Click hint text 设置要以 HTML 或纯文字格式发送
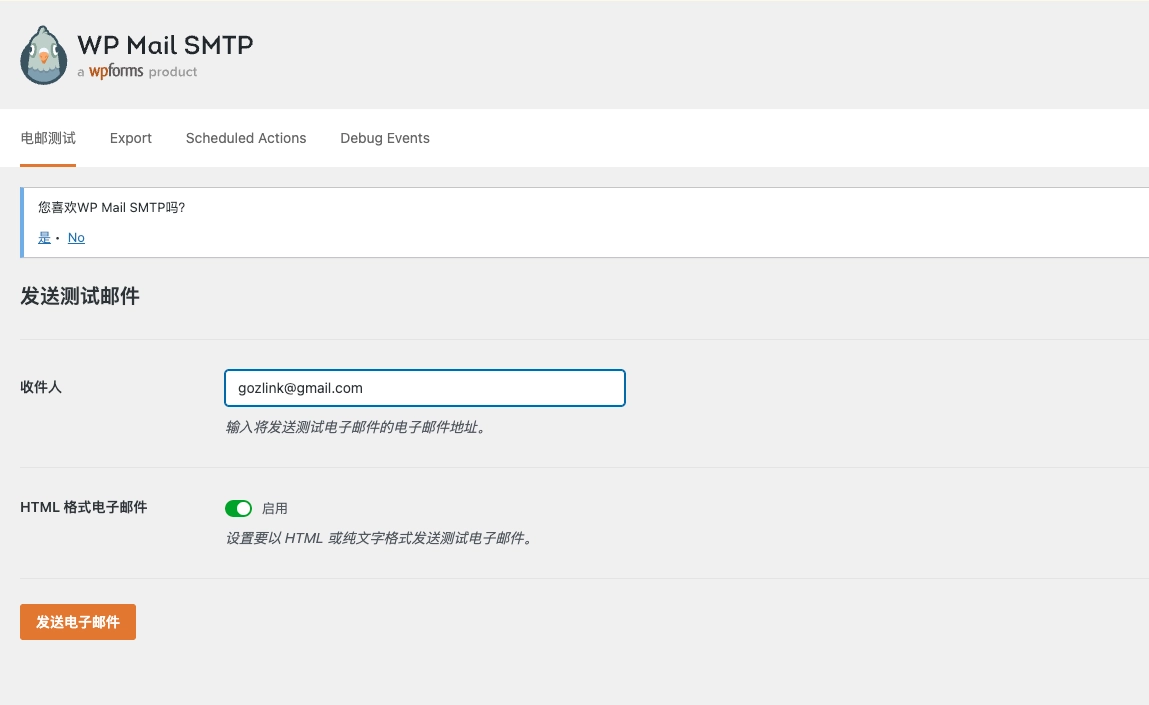Viewport: 1149px width, 705px height. coord(380,538)
